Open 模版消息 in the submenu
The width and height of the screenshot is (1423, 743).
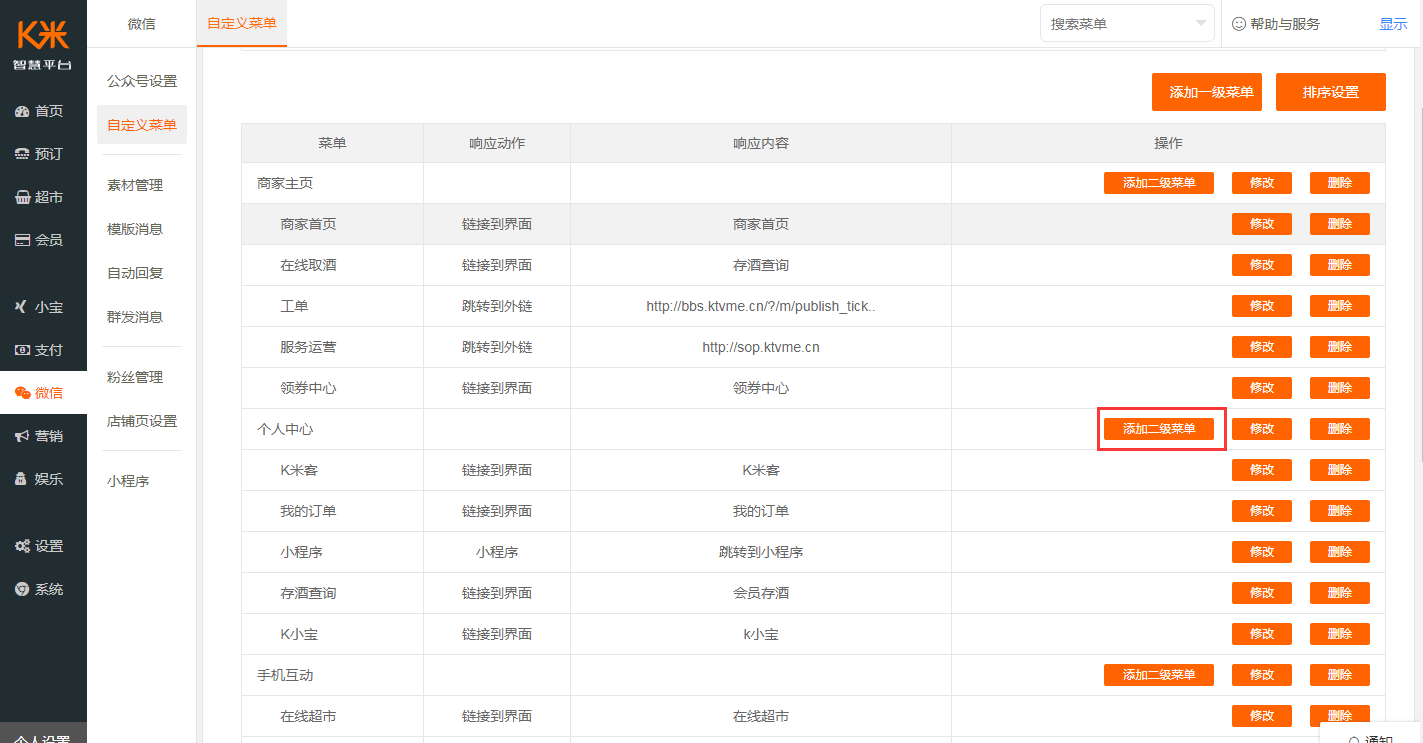[135, 229]
